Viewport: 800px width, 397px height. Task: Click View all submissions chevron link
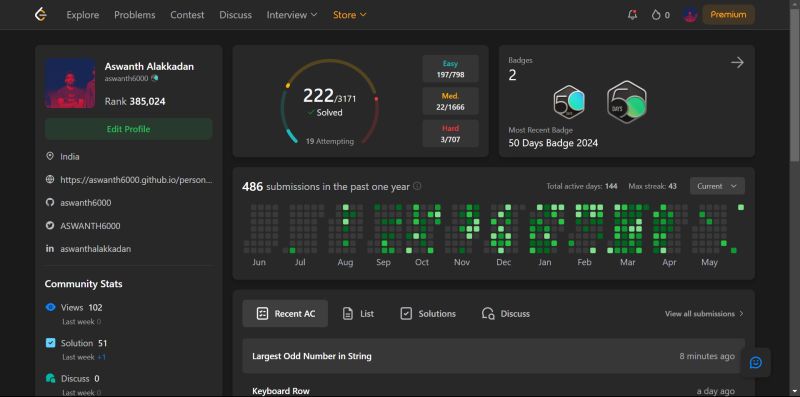coord(704,313)
